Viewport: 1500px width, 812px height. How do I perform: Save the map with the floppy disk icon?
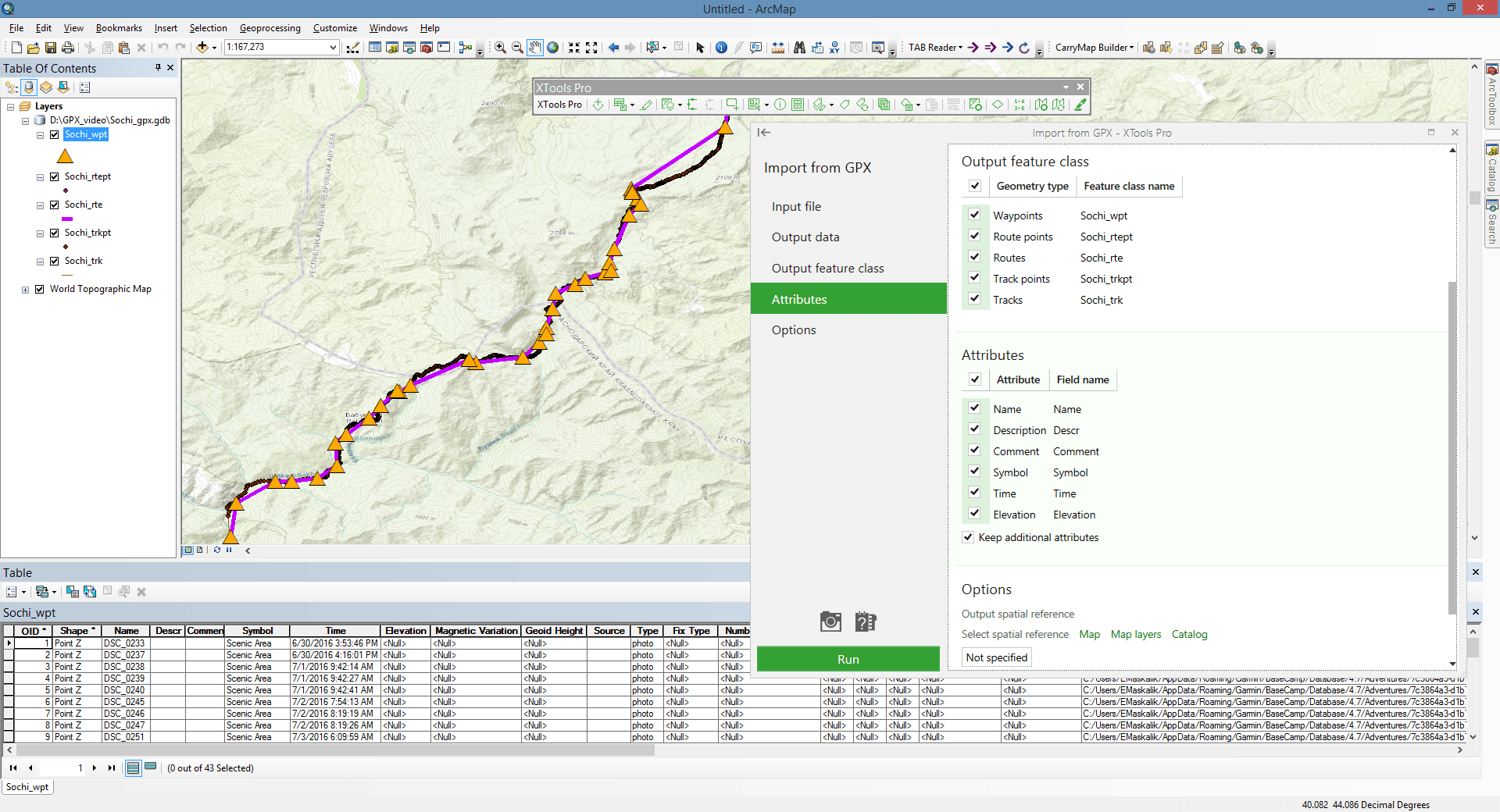click(x=50, y=48)
